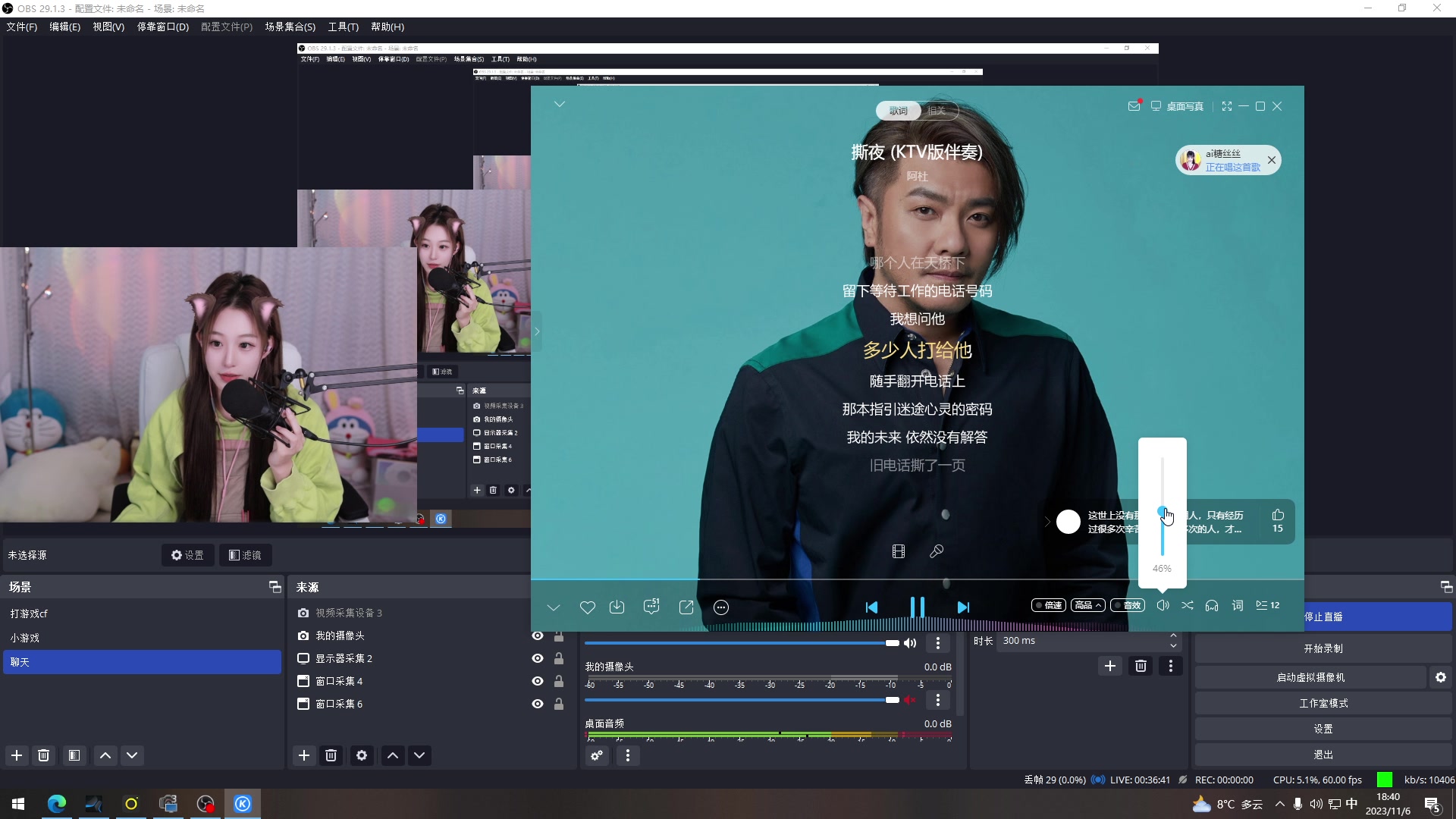Unmute 我的摄像头 audio red speaker
1456x819 pixels.
(910, 700)
